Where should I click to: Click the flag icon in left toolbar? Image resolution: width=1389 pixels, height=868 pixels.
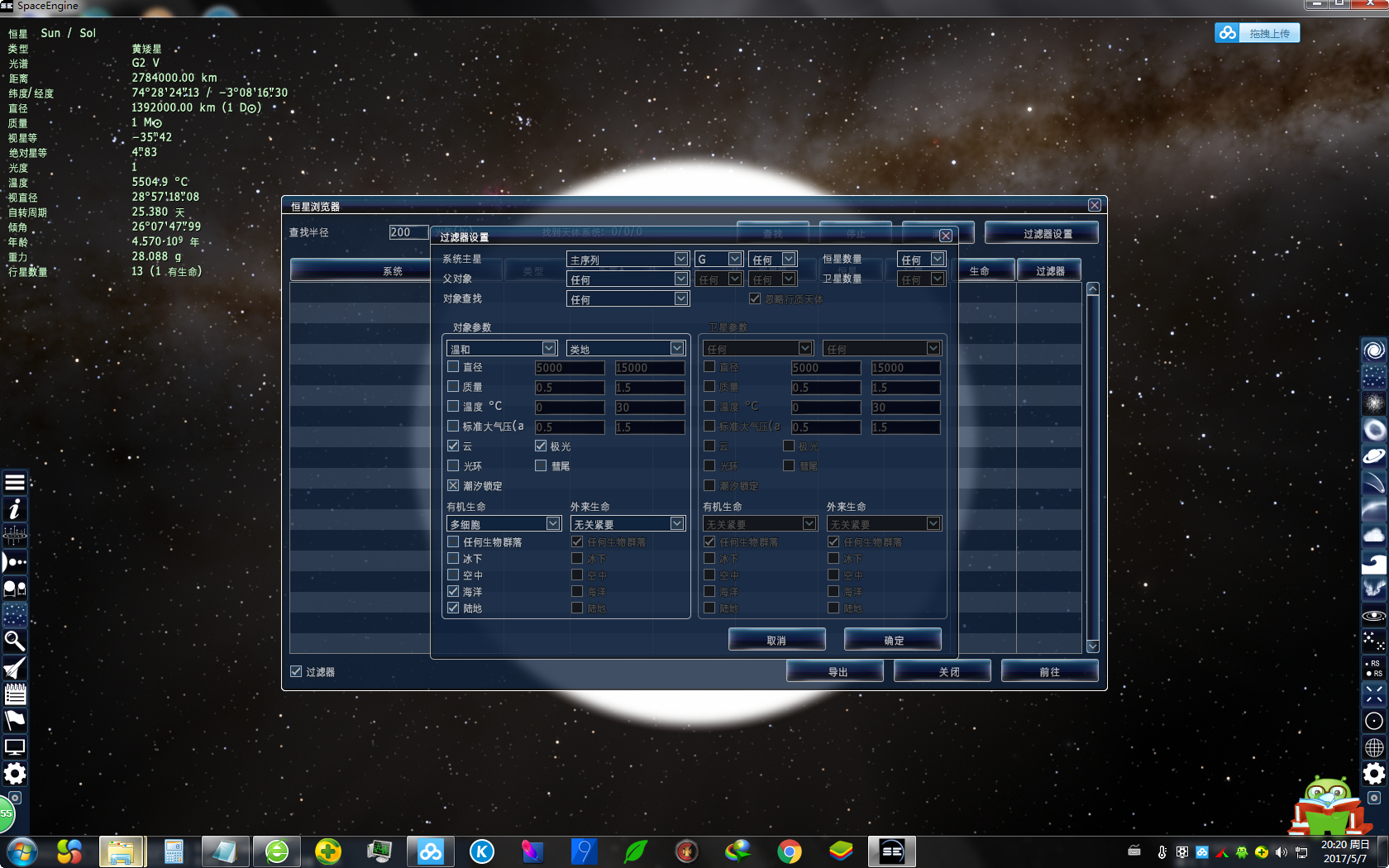[15, 720]
